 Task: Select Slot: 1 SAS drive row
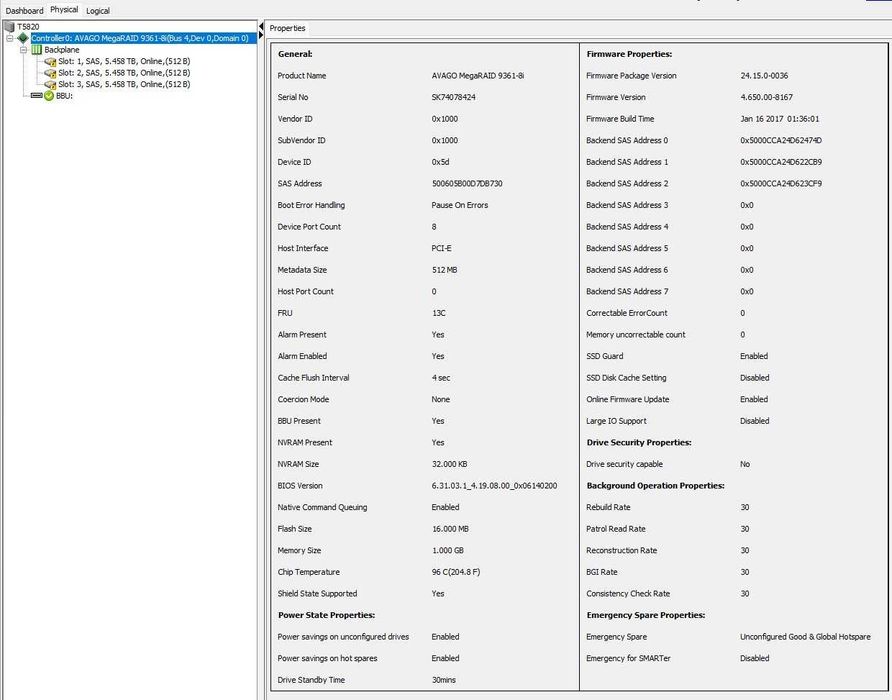point(124,61)
